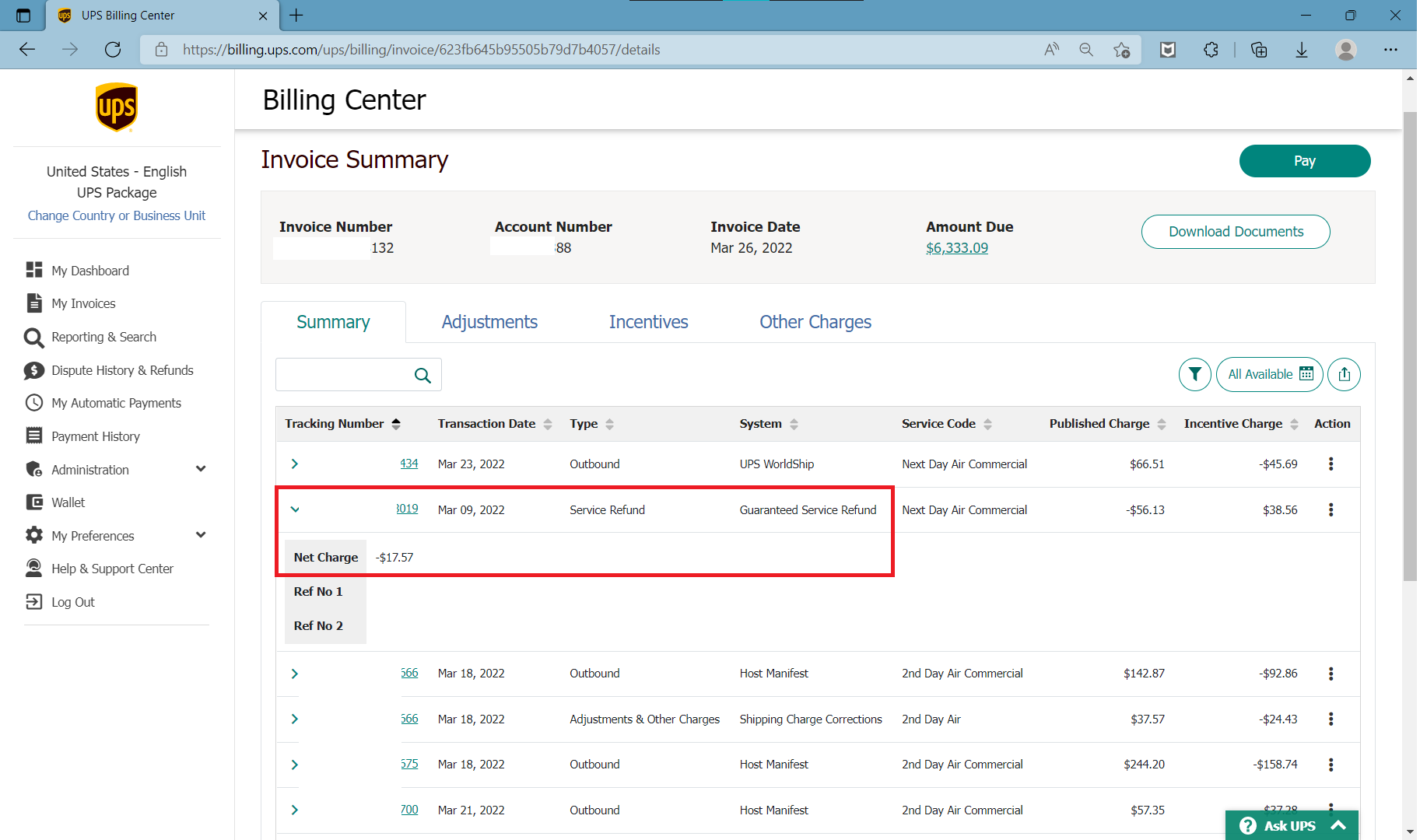Click the filter funnel icon

click(1194, 374)
